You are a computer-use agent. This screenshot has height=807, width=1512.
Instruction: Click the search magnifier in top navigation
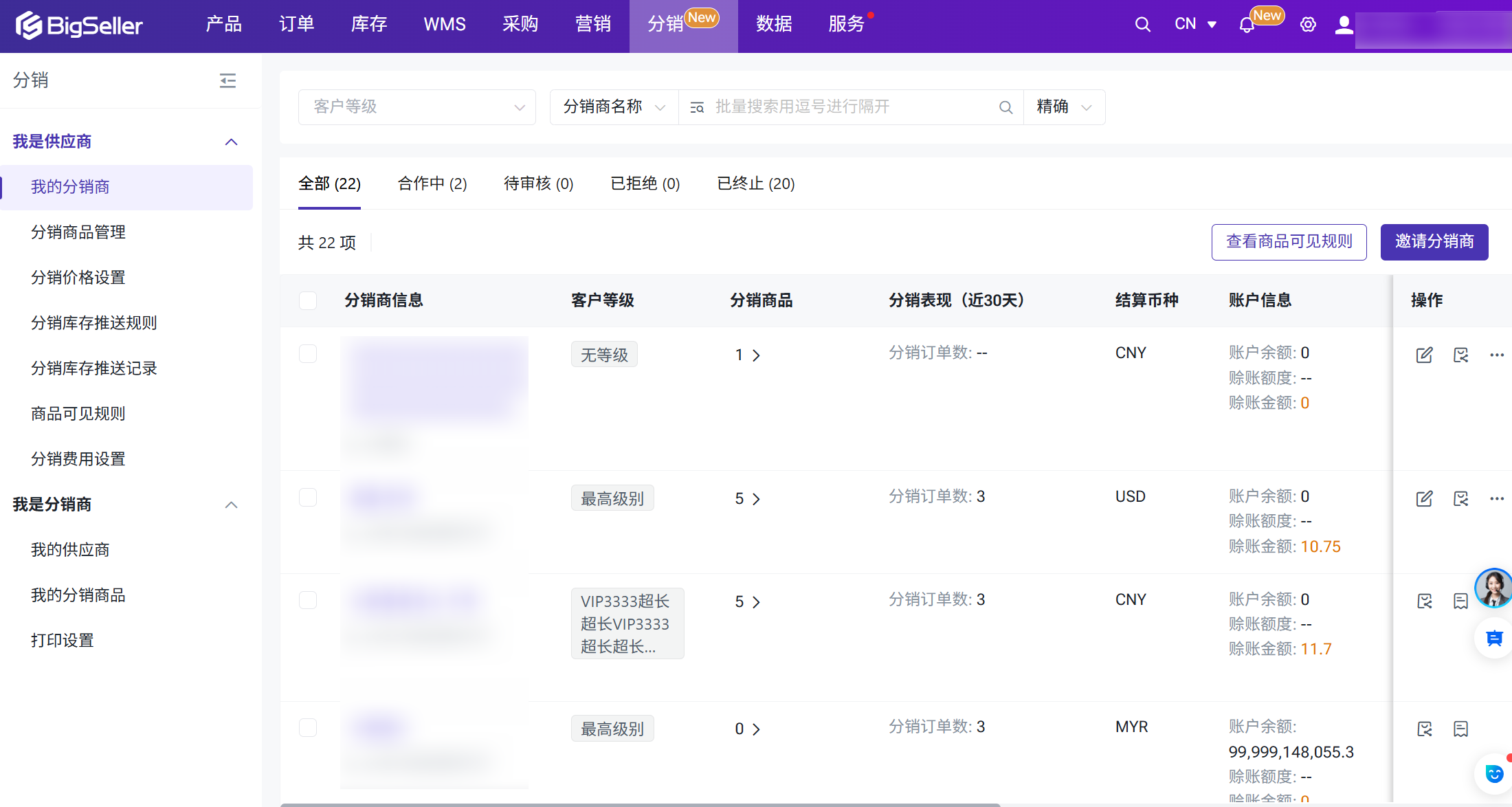coord(1142,25)
